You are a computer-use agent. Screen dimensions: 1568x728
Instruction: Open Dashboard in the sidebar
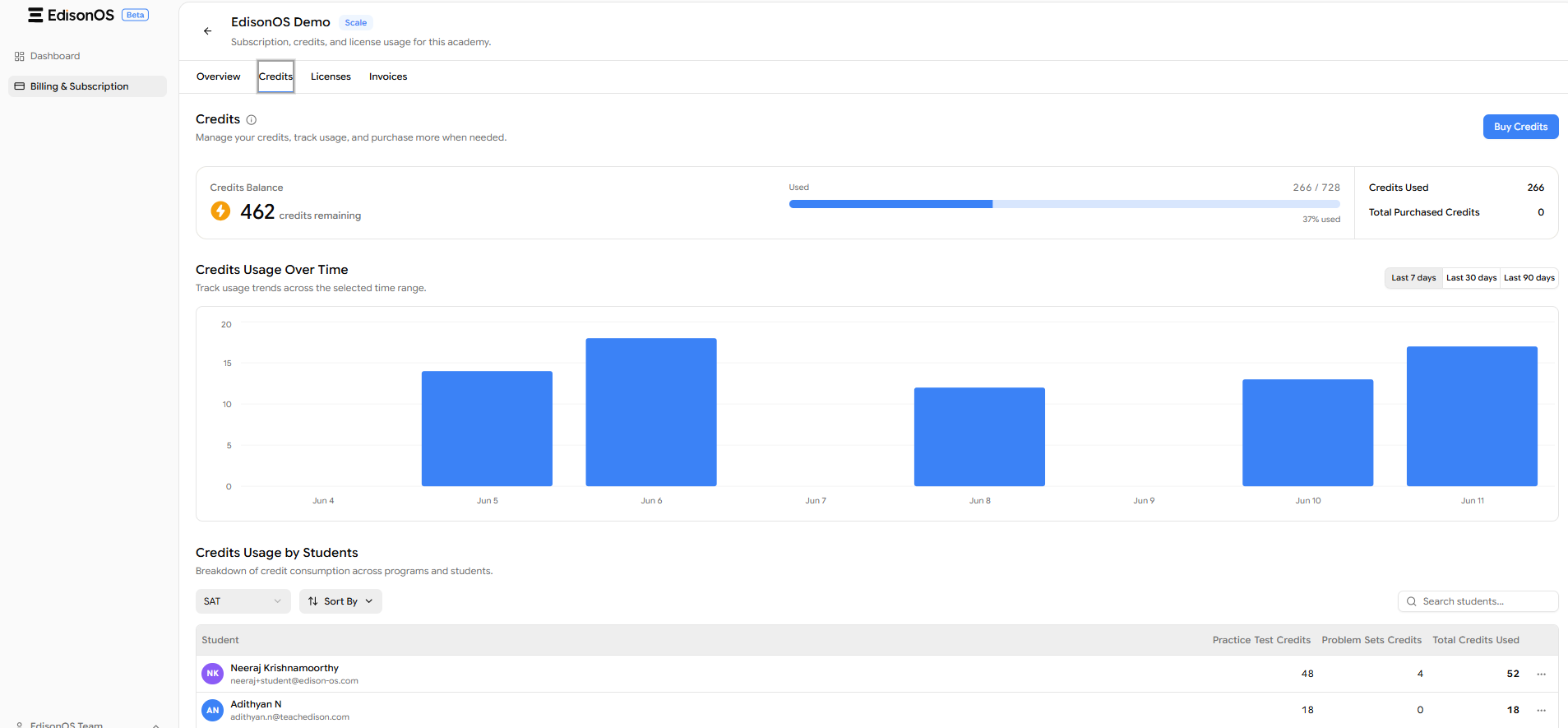(x=87, y=57)
